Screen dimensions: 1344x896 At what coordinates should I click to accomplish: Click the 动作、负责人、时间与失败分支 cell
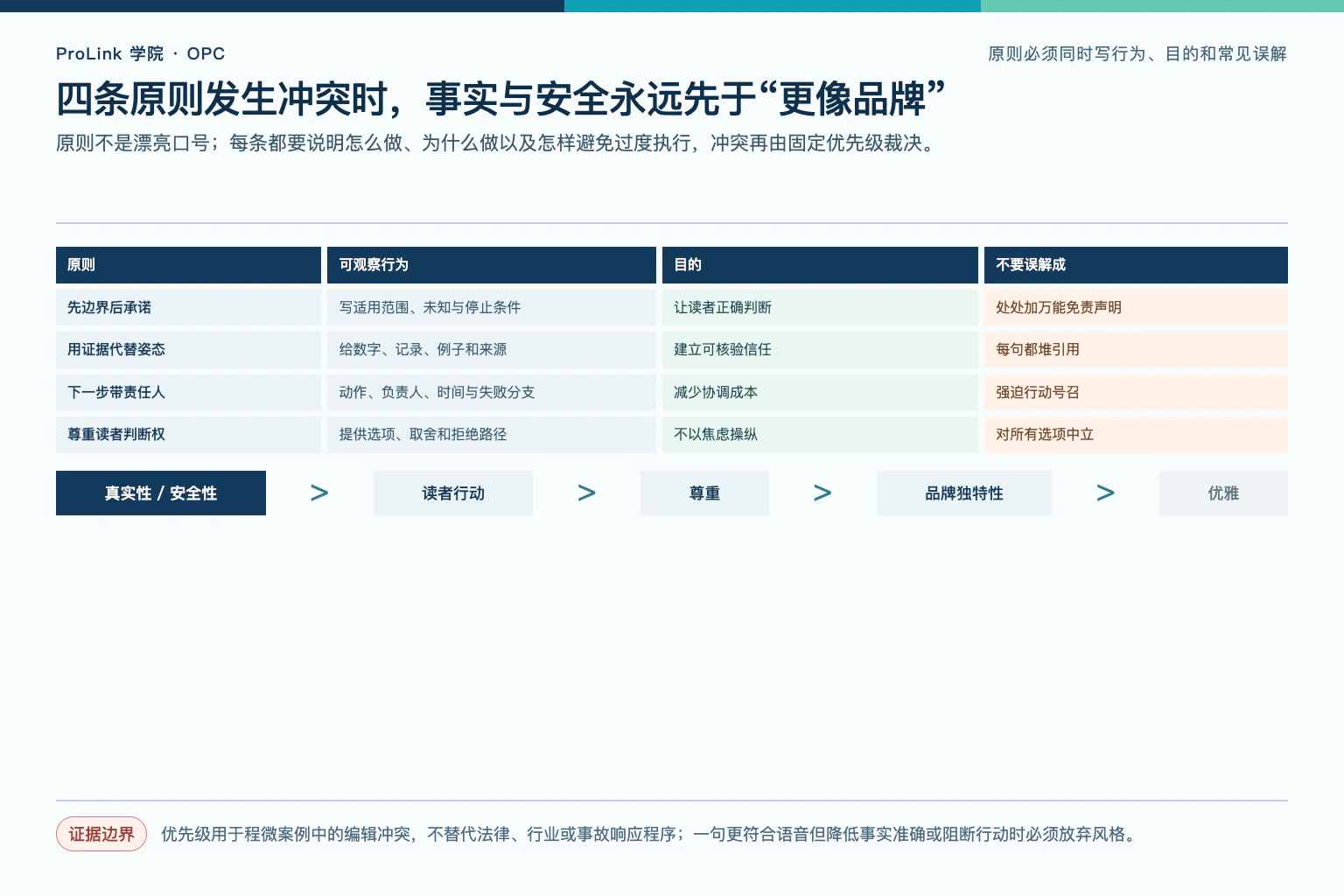492,392
